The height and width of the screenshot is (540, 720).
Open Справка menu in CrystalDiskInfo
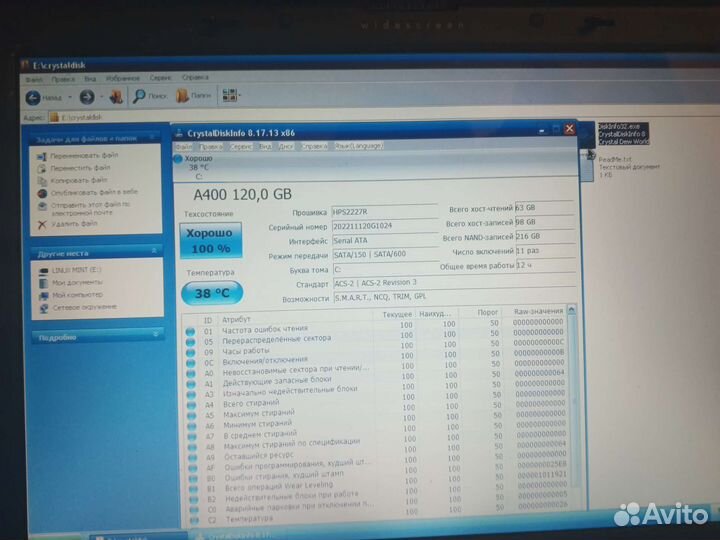314,146
